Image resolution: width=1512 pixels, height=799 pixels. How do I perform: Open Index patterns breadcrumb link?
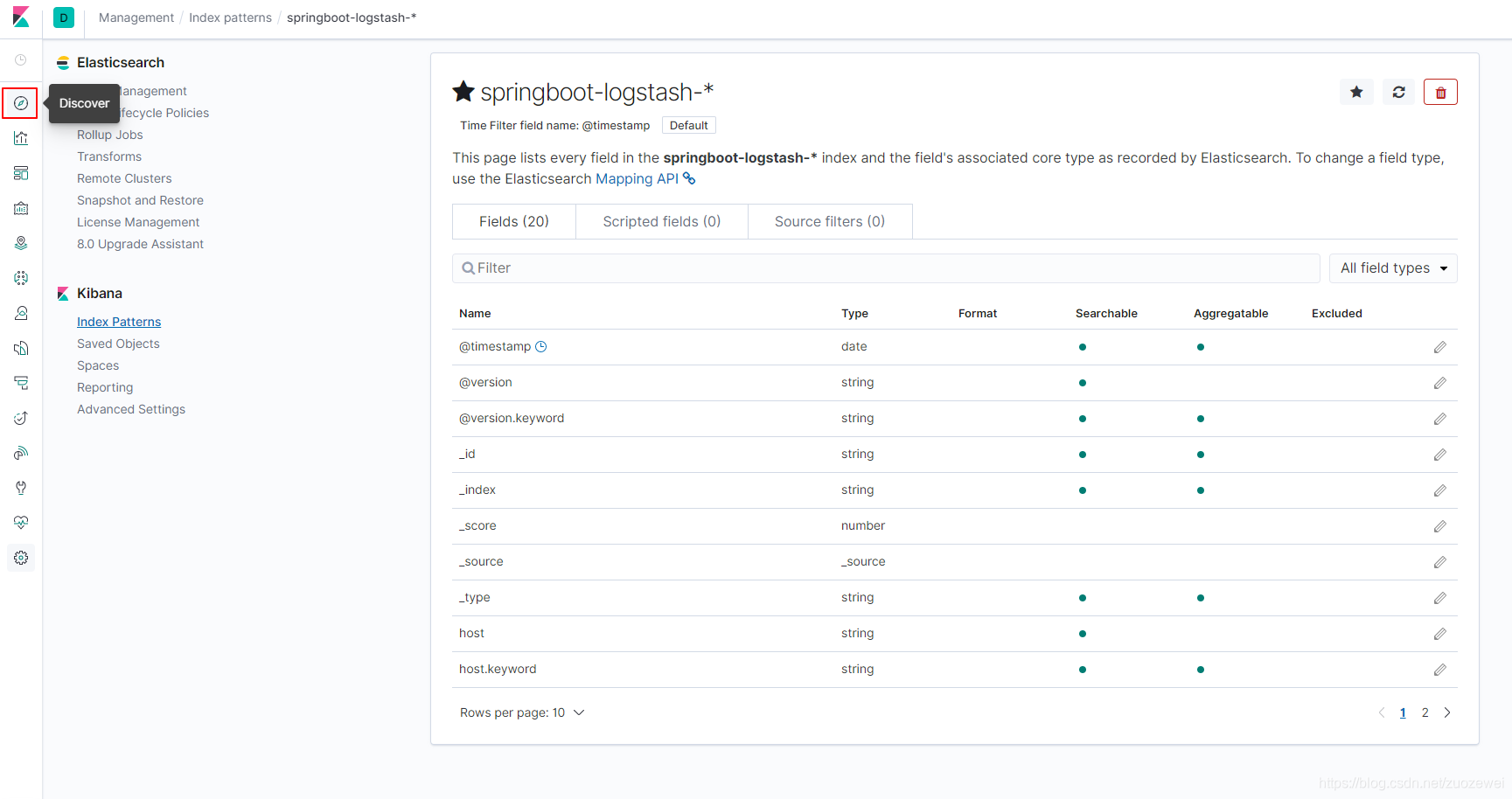[x=230, y=17]
